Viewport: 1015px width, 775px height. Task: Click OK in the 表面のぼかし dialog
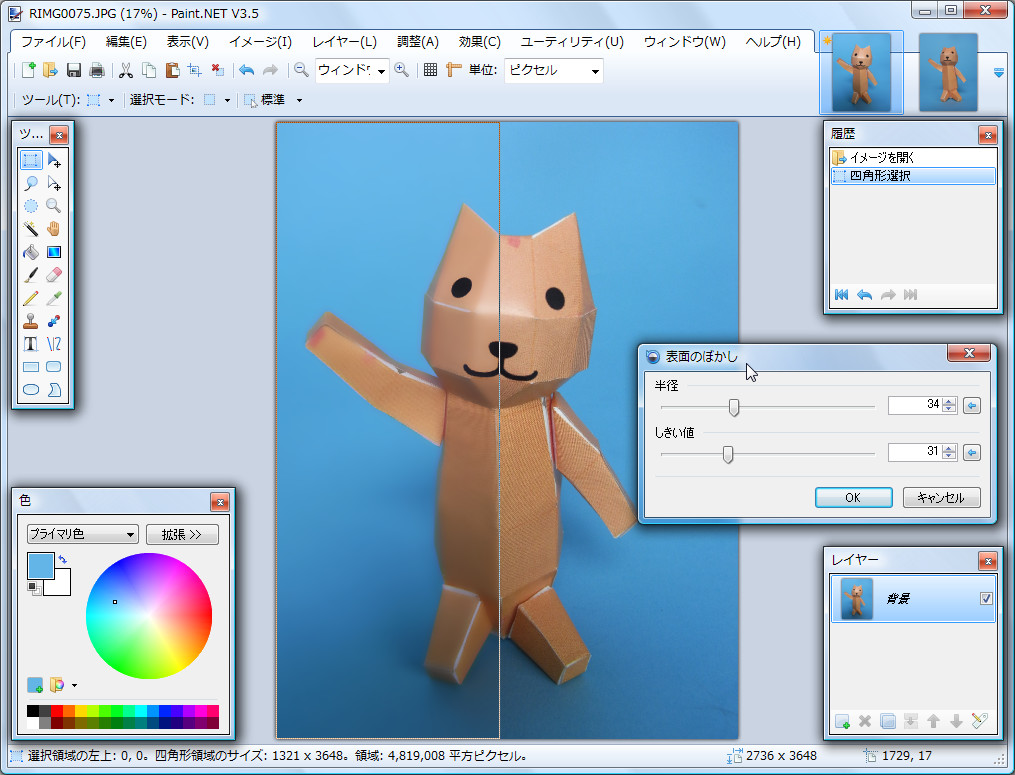click(x=853, y=498)
